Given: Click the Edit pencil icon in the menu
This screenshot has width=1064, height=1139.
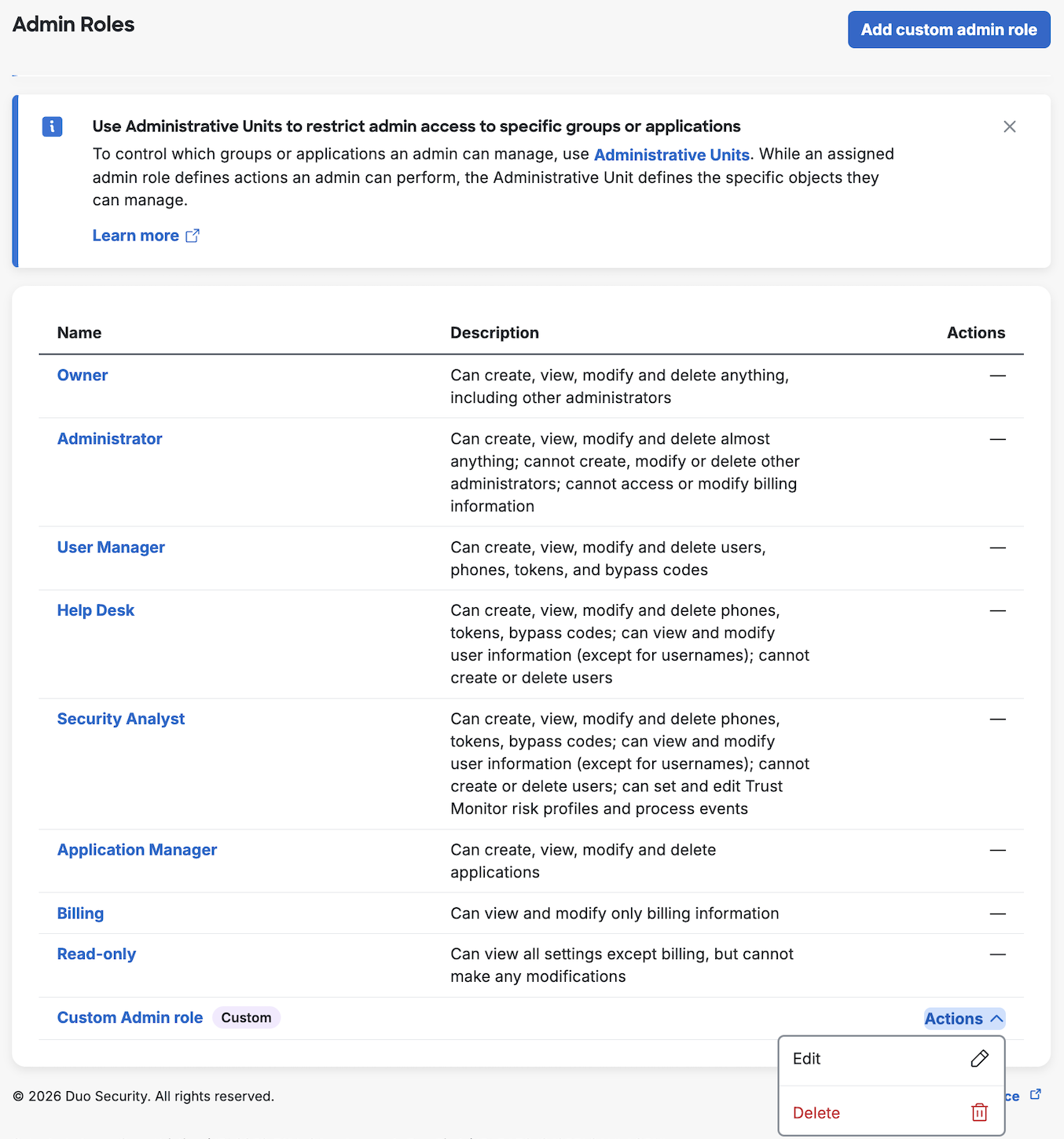Looking at the screenshot, I should coord(979,1059).
